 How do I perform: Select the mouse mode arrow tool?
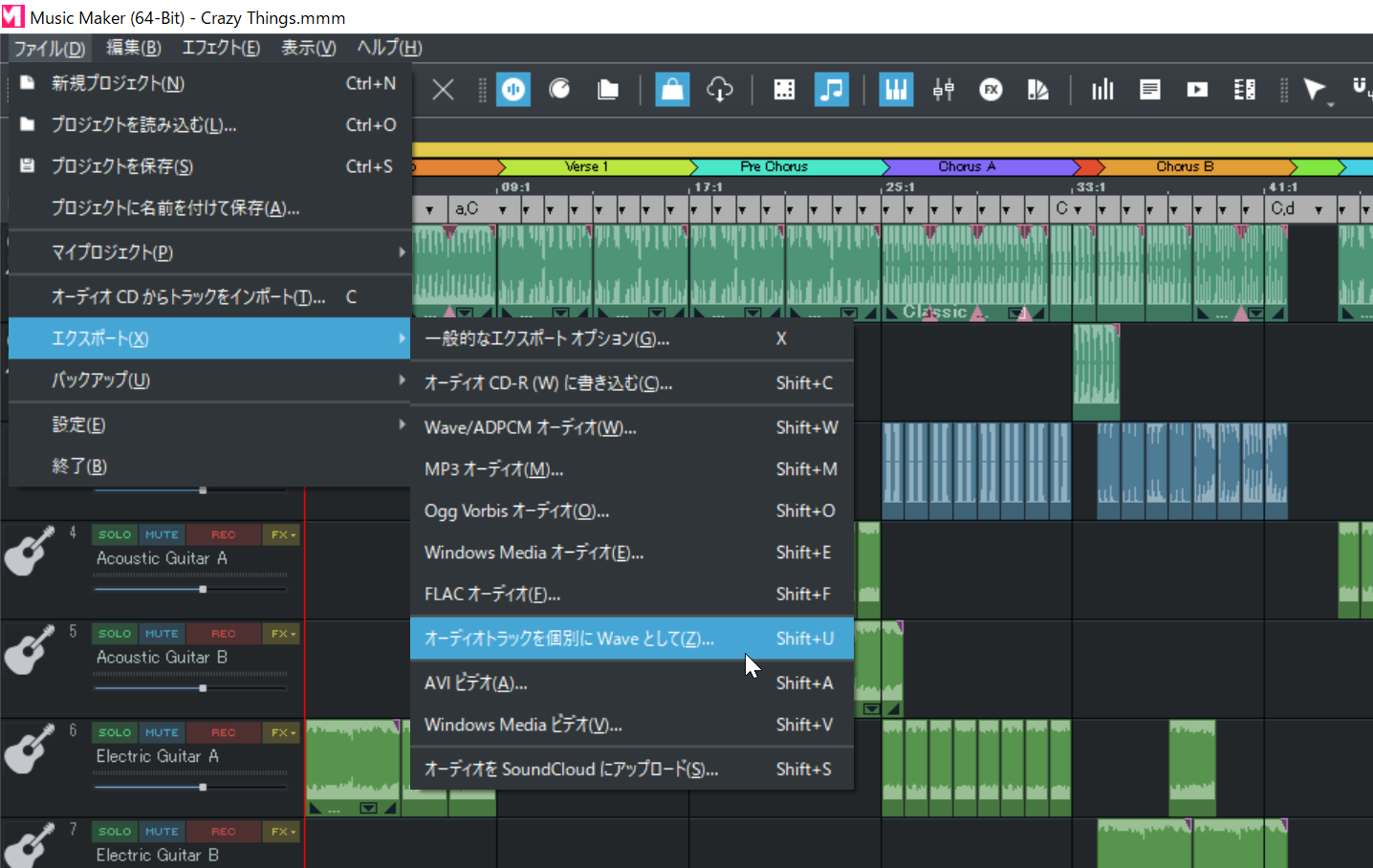tap(1315, 90)
